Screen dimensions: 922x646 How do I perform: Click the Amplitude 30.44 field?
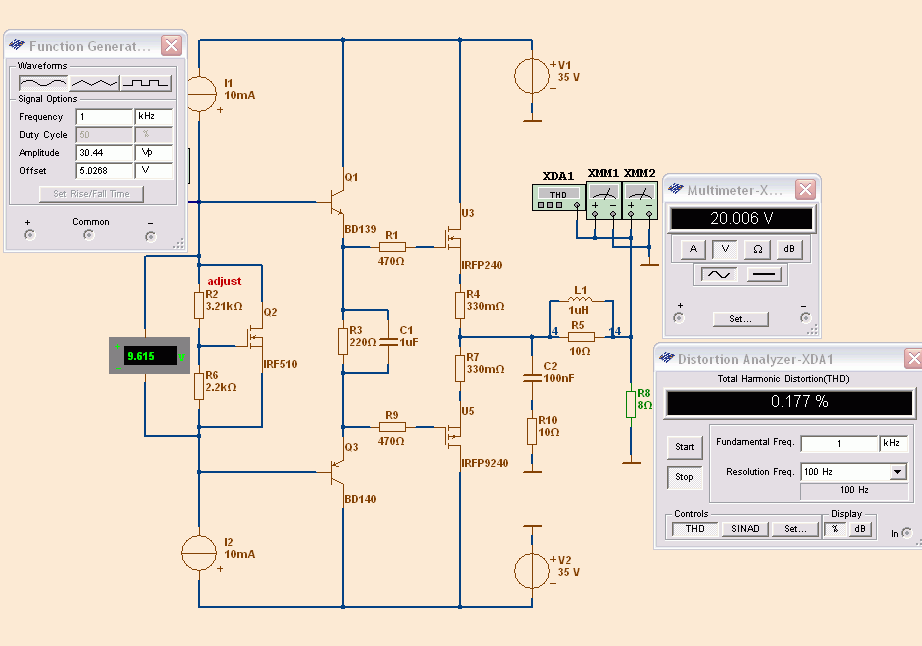[x=104, y=152]
